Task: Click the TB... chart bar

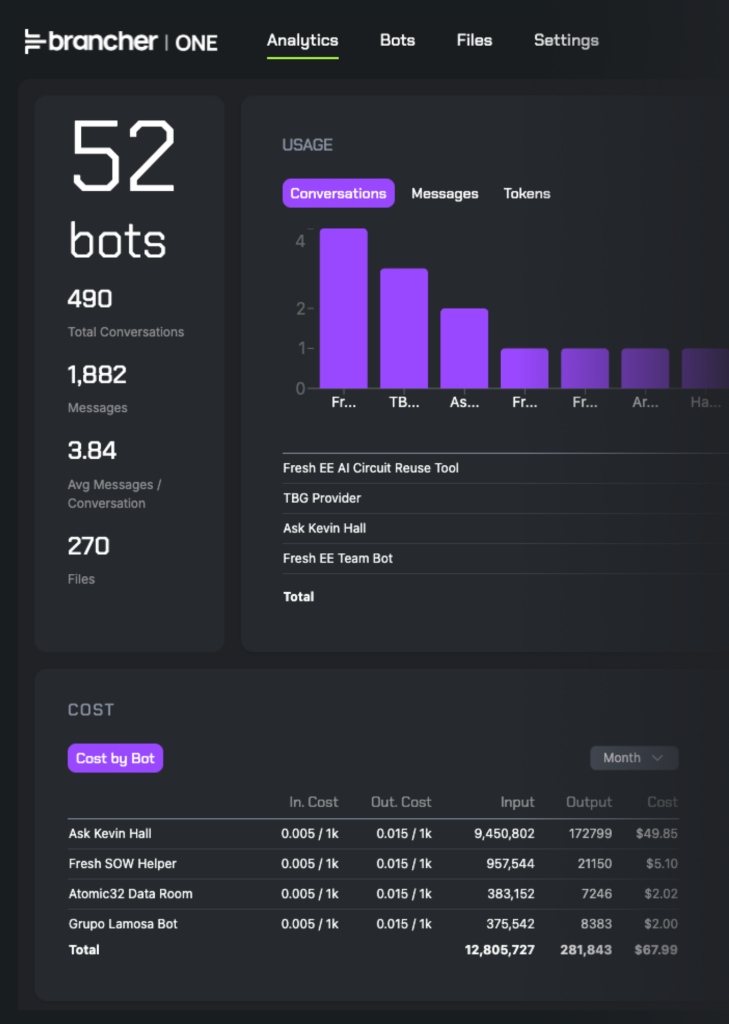Action: coord(404,328)
